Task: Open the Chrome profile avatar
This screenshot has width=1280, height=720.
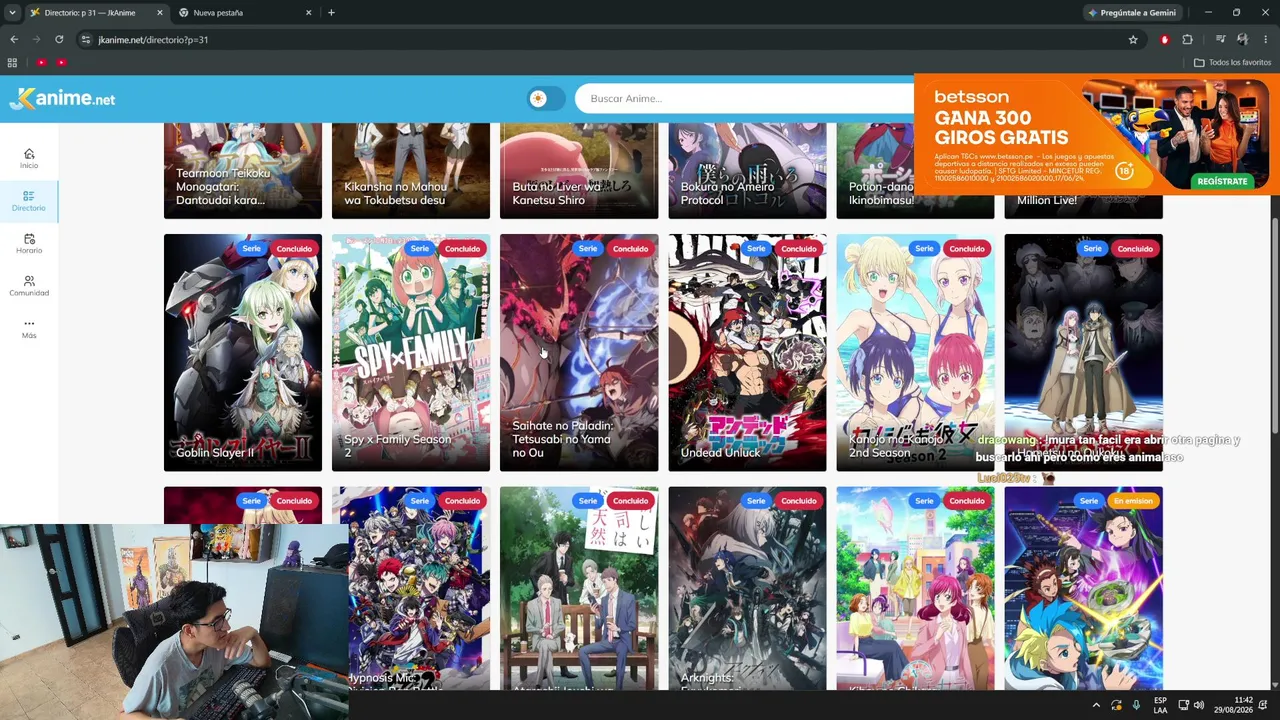Action: coord(1242,40)
